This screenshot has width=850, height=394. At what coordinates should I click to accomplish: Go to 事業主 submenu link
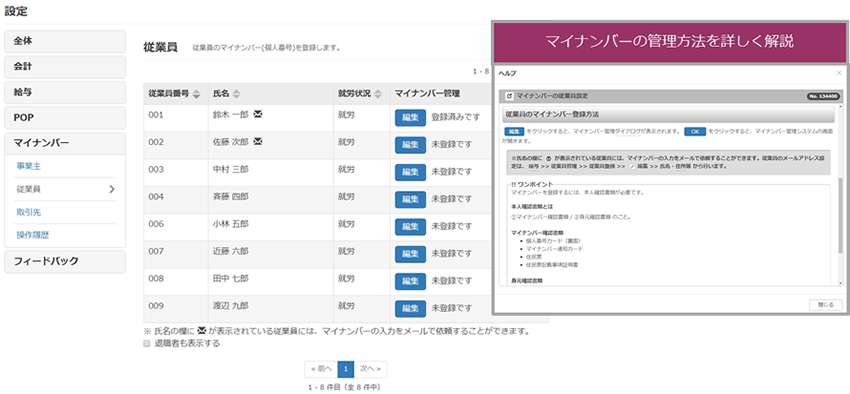[29, 166]
